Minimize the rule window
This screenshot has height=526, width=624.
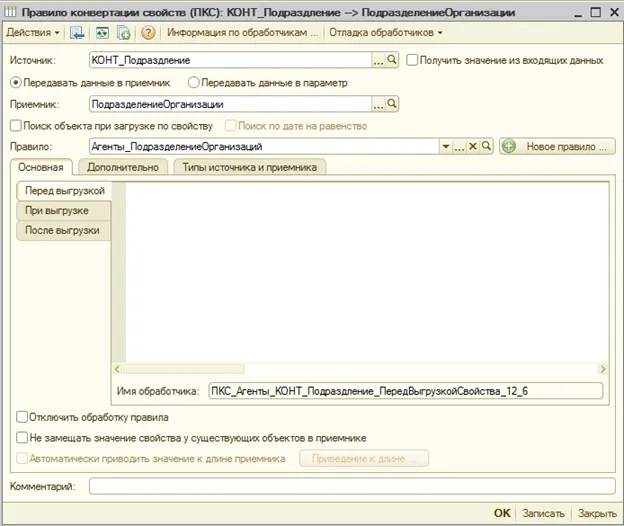point(578,13)
